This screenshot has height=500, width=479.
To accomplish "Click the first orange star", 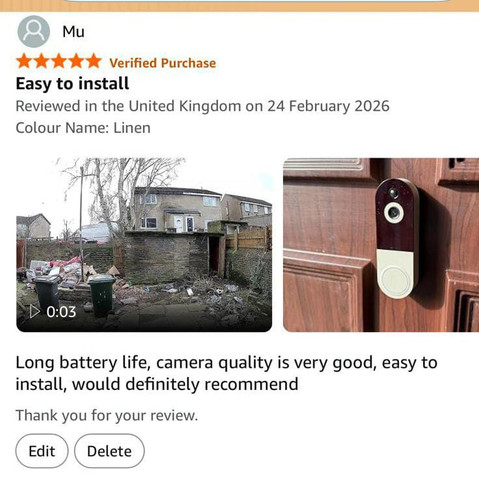I will [x=24, y=61].
